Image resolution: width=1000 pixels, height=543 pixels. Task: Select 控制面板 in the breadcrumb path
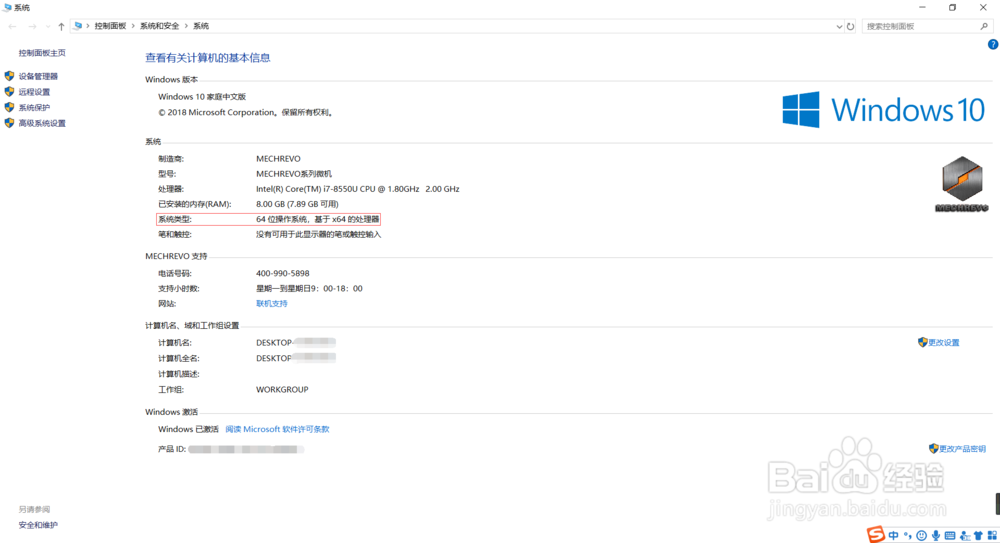(110, 26)
